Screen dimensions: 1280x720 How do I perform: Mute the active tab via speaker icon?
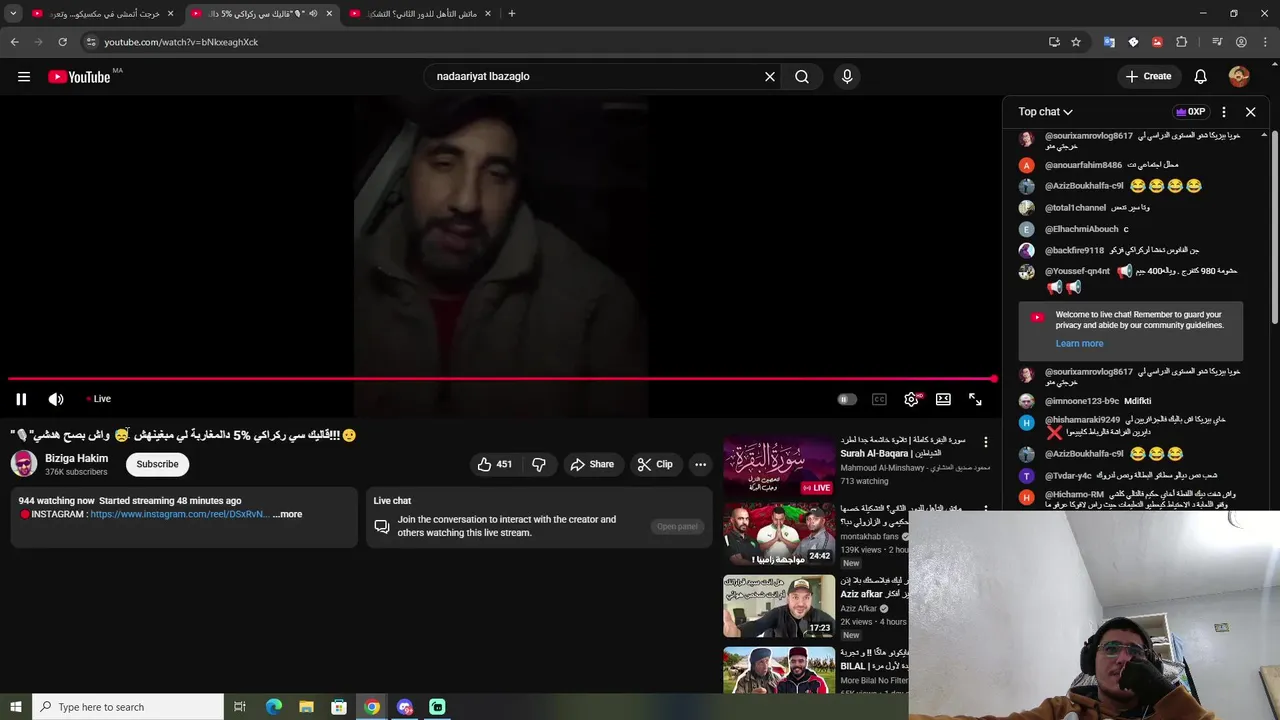pyautogui.click(x=313, y=14)
